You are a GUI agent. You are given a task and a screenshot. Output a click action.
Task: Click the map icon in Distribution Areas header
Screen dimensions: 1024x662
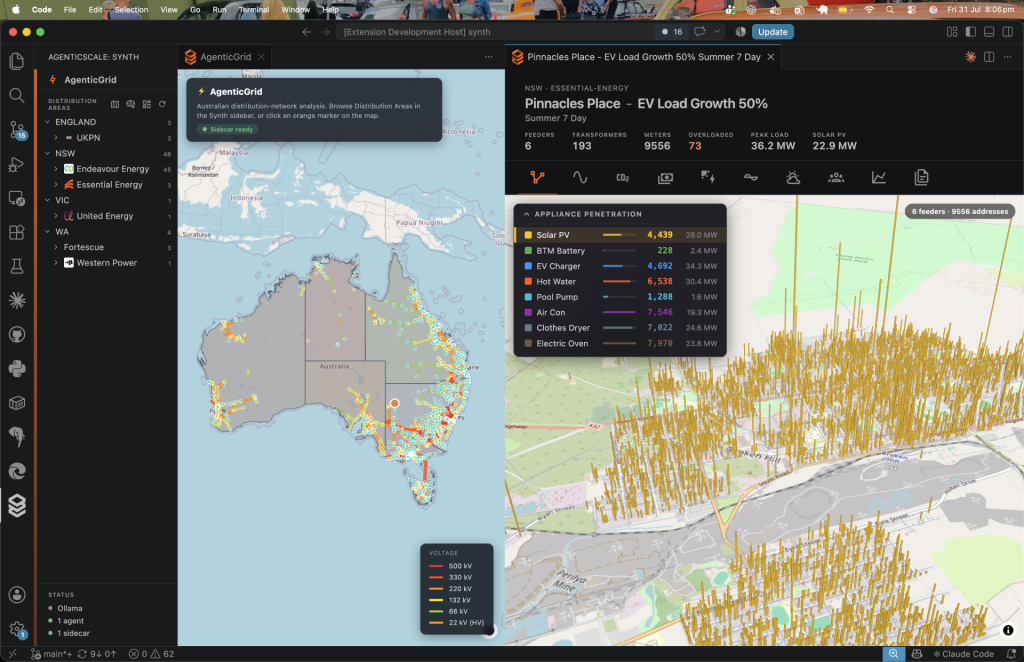115,104
